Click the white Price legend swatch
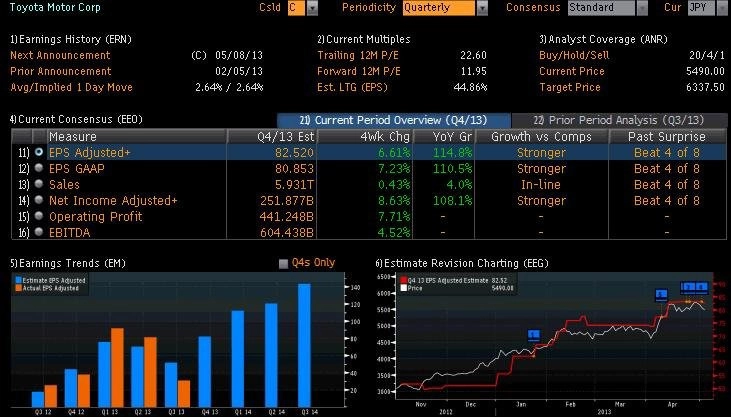This screenshot has height=417, width=731. (x=404, y=288)
